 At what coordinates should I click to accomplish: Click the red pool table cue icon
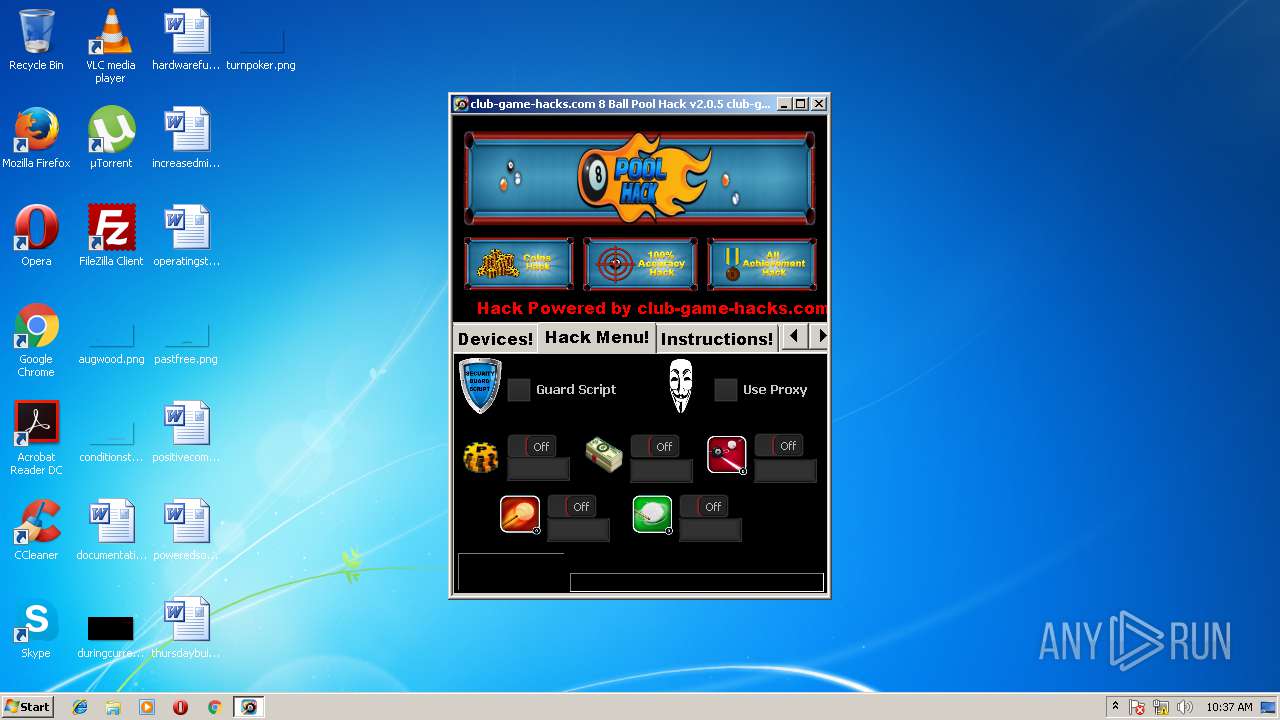(727, 455)
